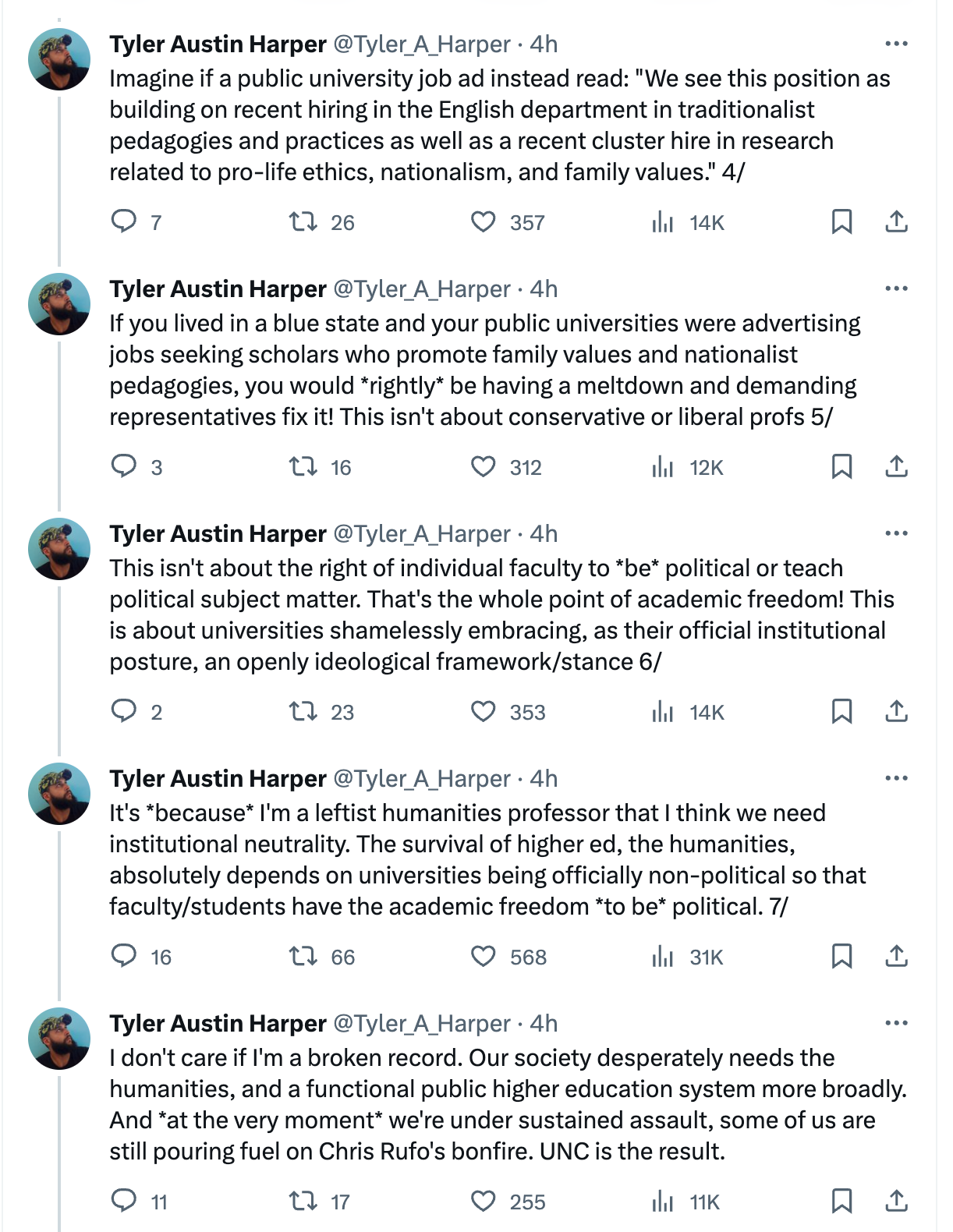Open the more options menu on the last tweet
The height and width of the screenshot is (1232, 953).
(897, 1023)
